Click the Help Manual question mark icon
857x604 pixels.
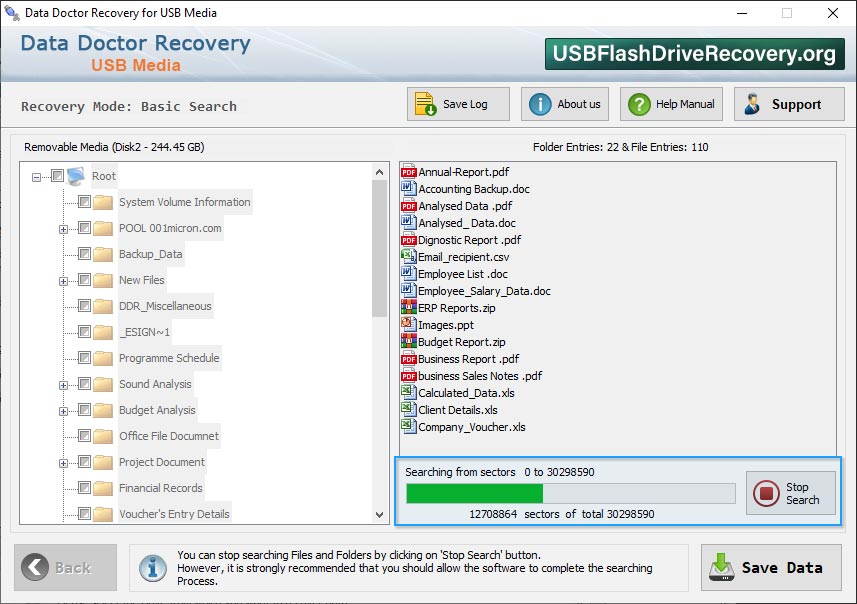coord(639,104)
